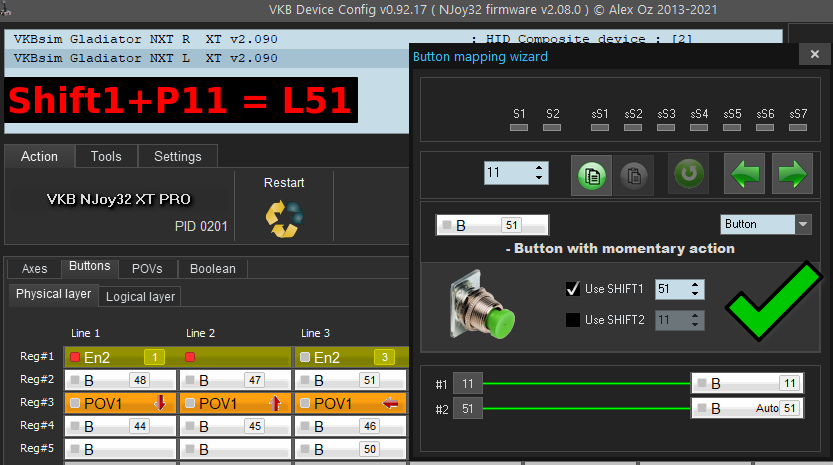Toggle the sS6 sub-shift indicator
This screenshot has width=833, height=465.
click(765, 128)
